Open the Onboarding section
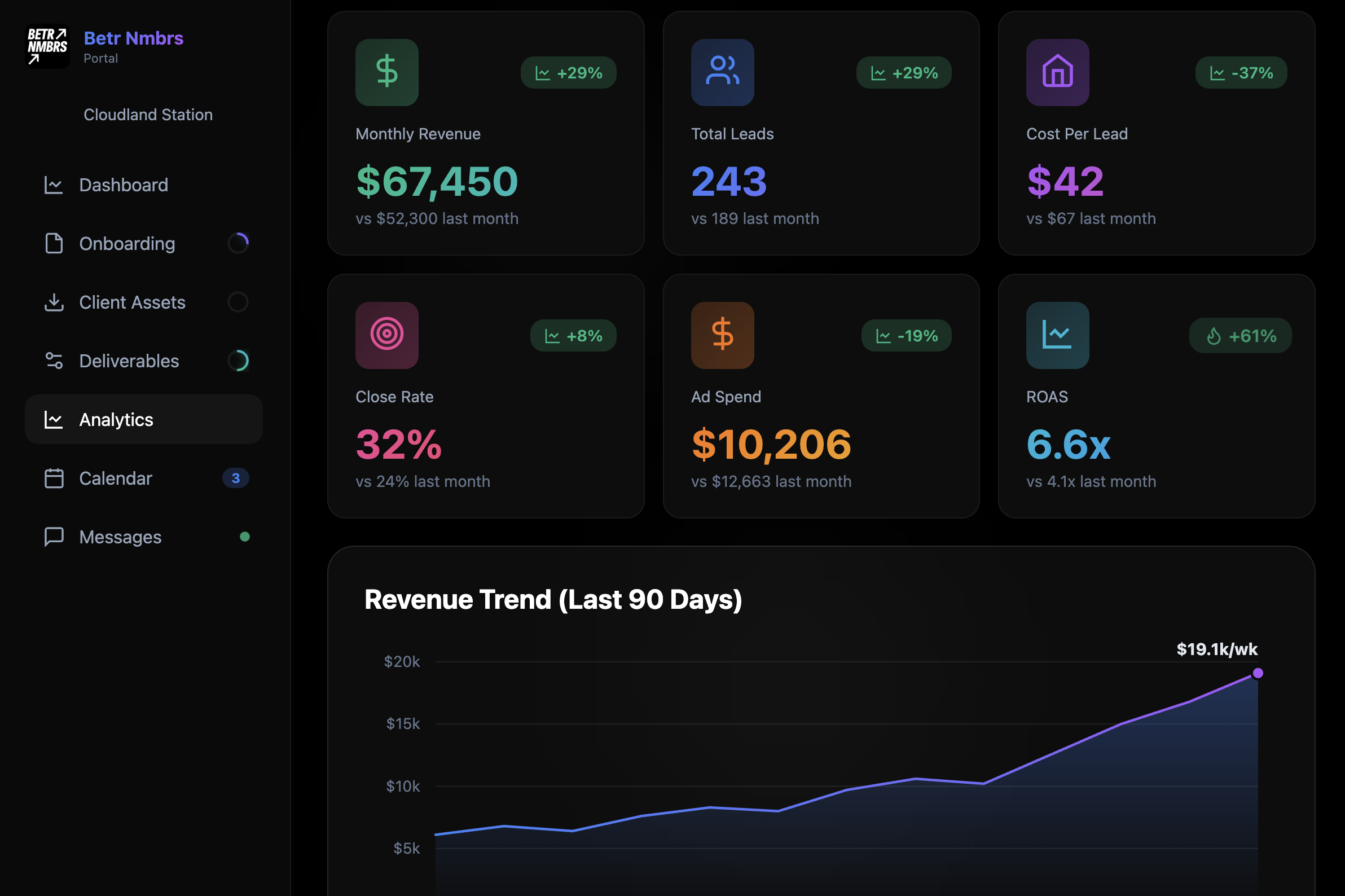This screenshot has width=1345, height=896. pyautogui.click(x=143, y=243)
